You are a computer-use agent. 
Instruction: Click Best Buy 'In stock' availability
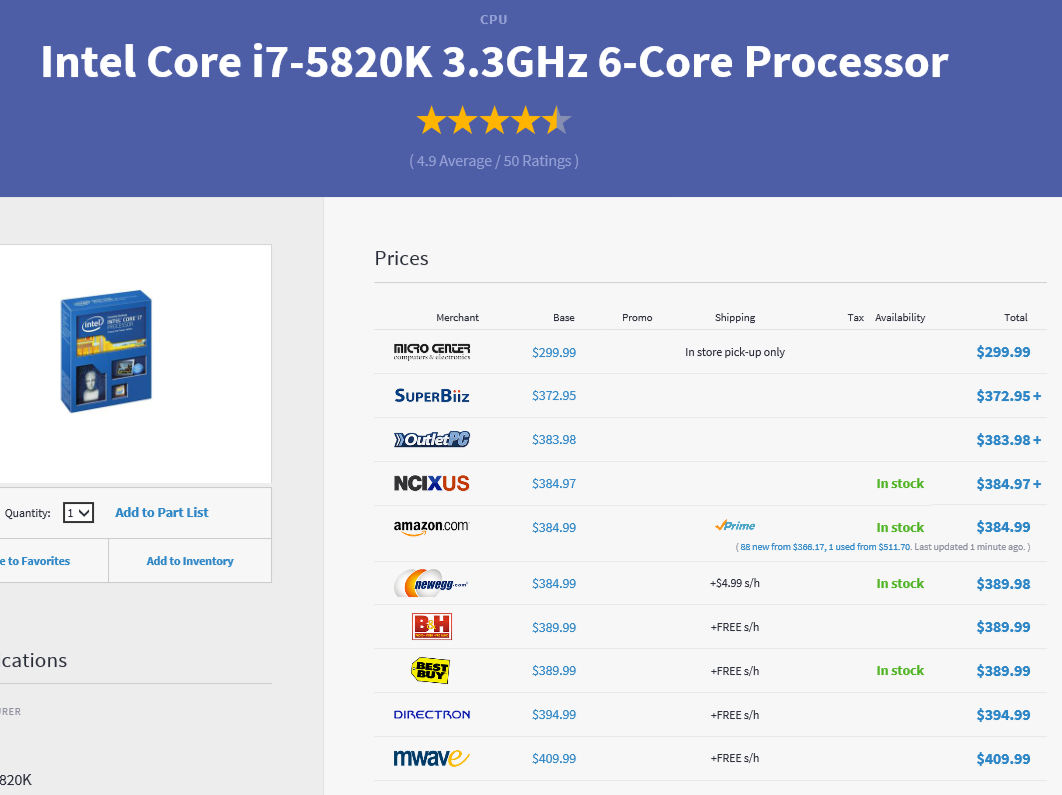coord(900,670)
